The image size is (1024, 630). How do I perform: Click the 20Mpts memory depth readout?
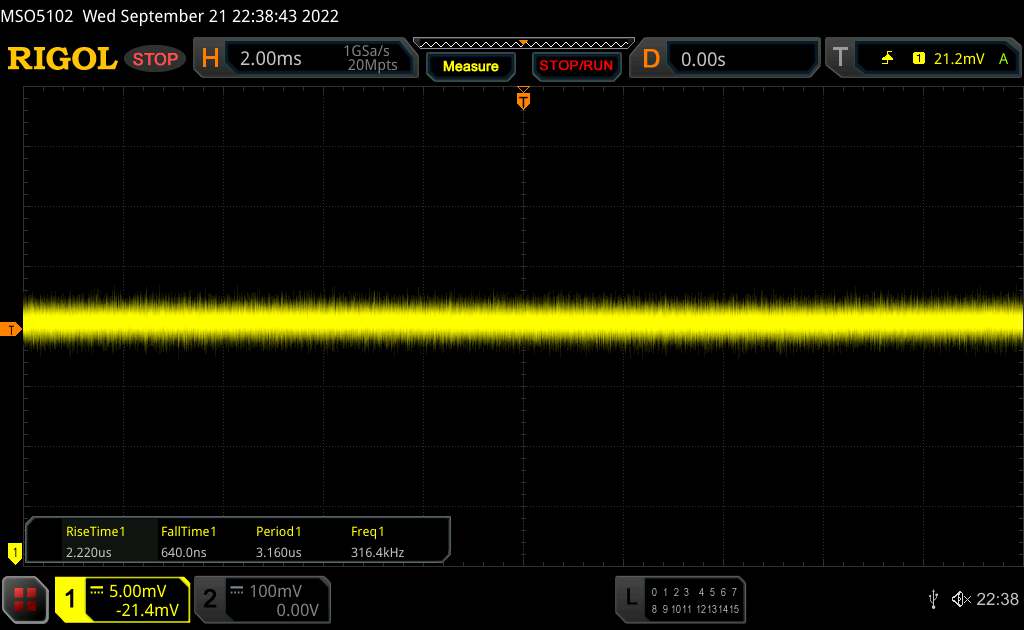pyautogui.click(x=372, y=65)
